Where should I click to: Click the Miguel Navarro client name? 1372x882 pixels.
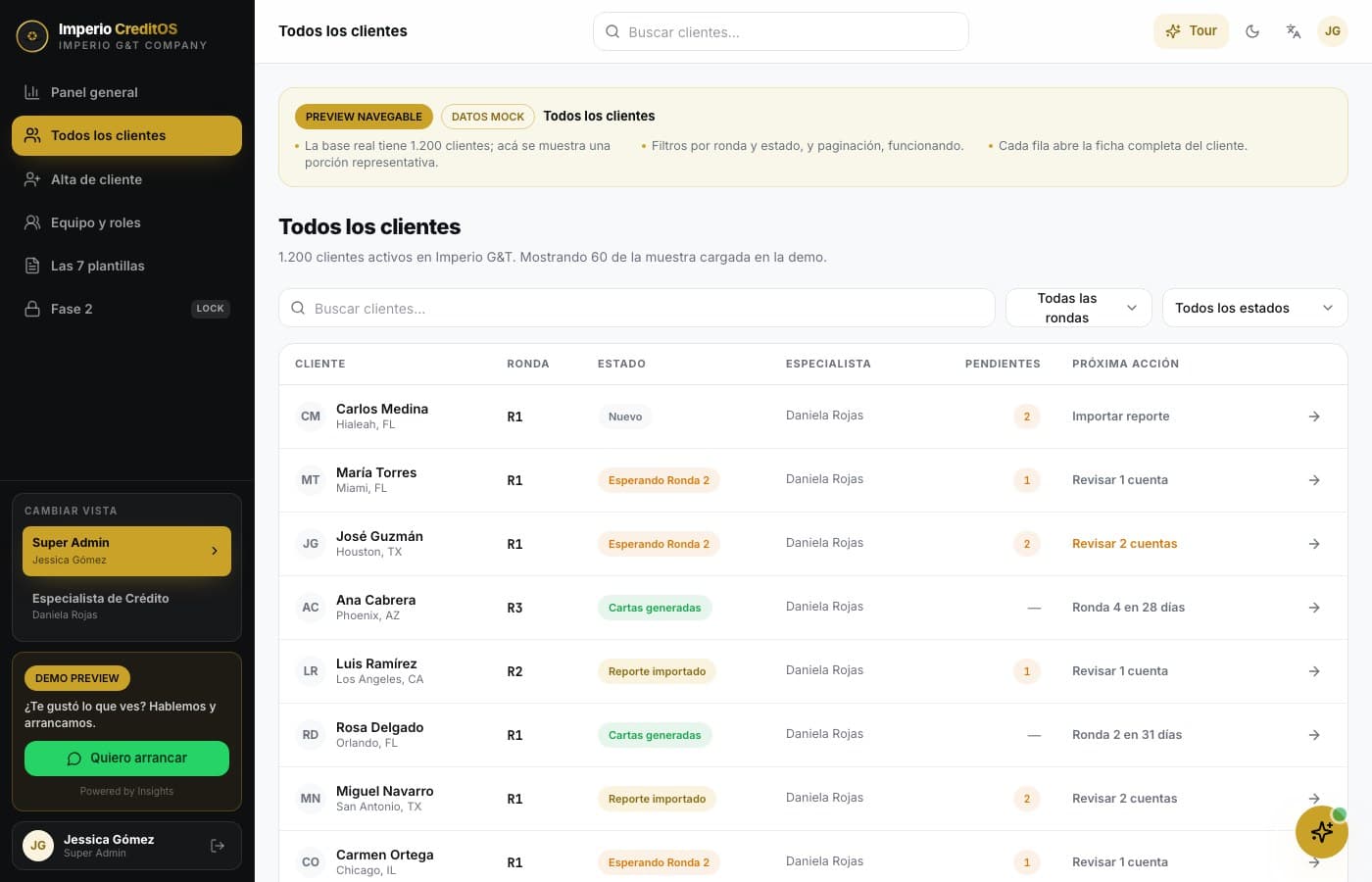384,791
